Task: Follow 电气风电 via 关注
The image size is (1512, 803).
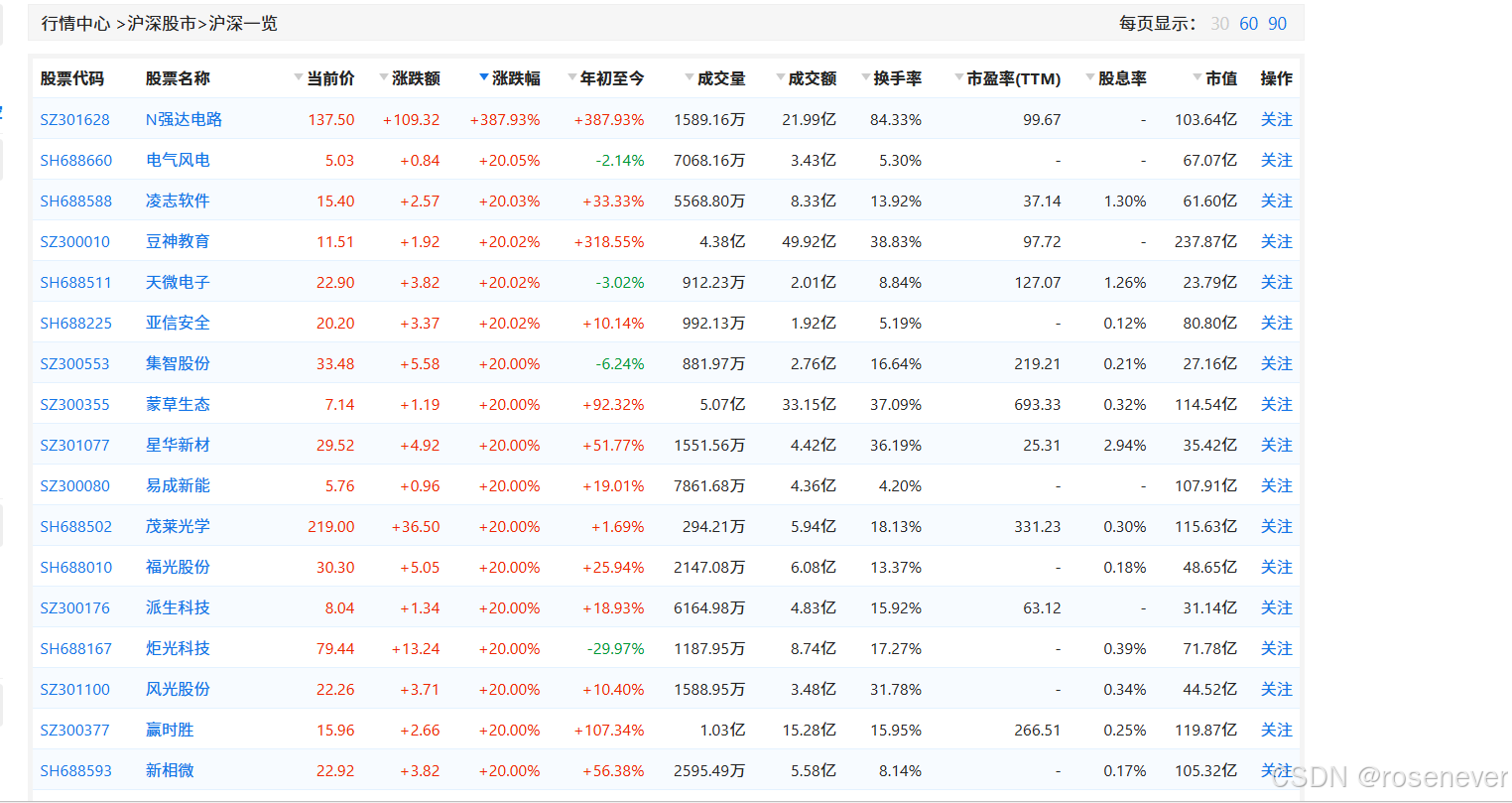Action: click(x=1276, y=159)
